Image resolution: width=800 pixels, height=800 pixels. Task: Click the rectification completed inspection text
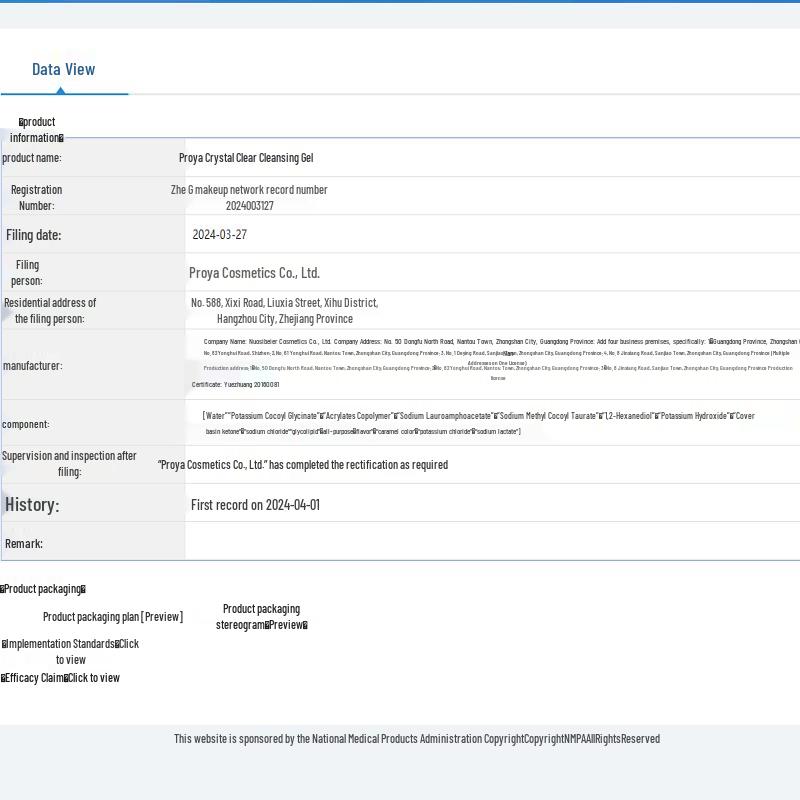pos(302,465)
